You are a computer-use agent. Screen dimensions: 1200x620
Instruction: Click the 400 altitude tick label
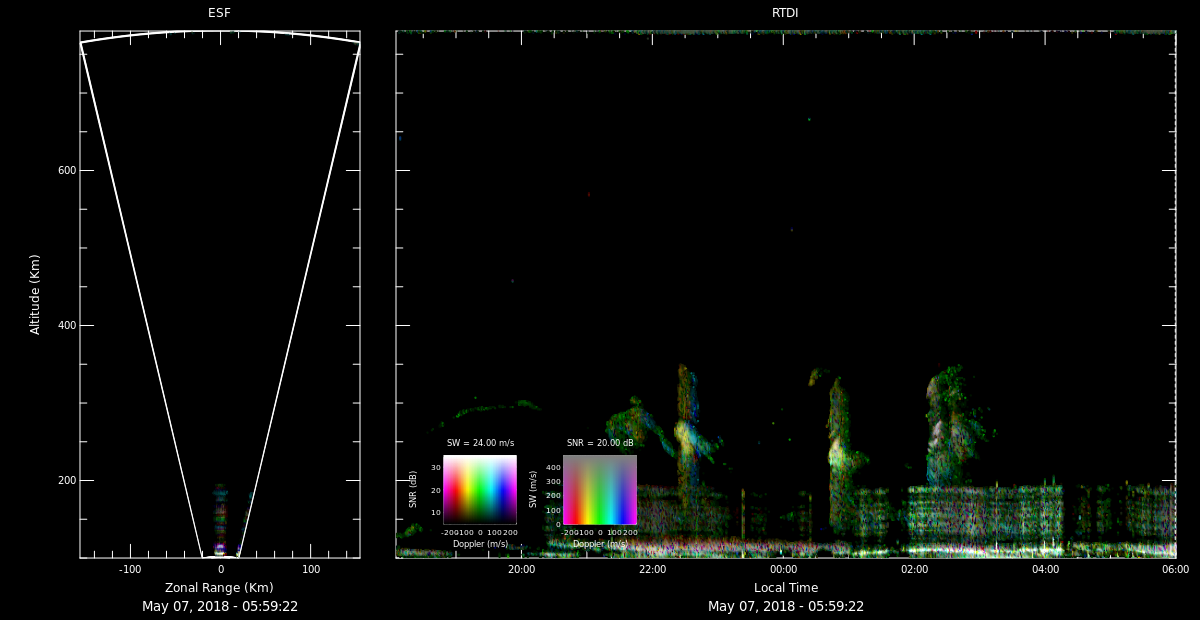(x=67, y=325)
